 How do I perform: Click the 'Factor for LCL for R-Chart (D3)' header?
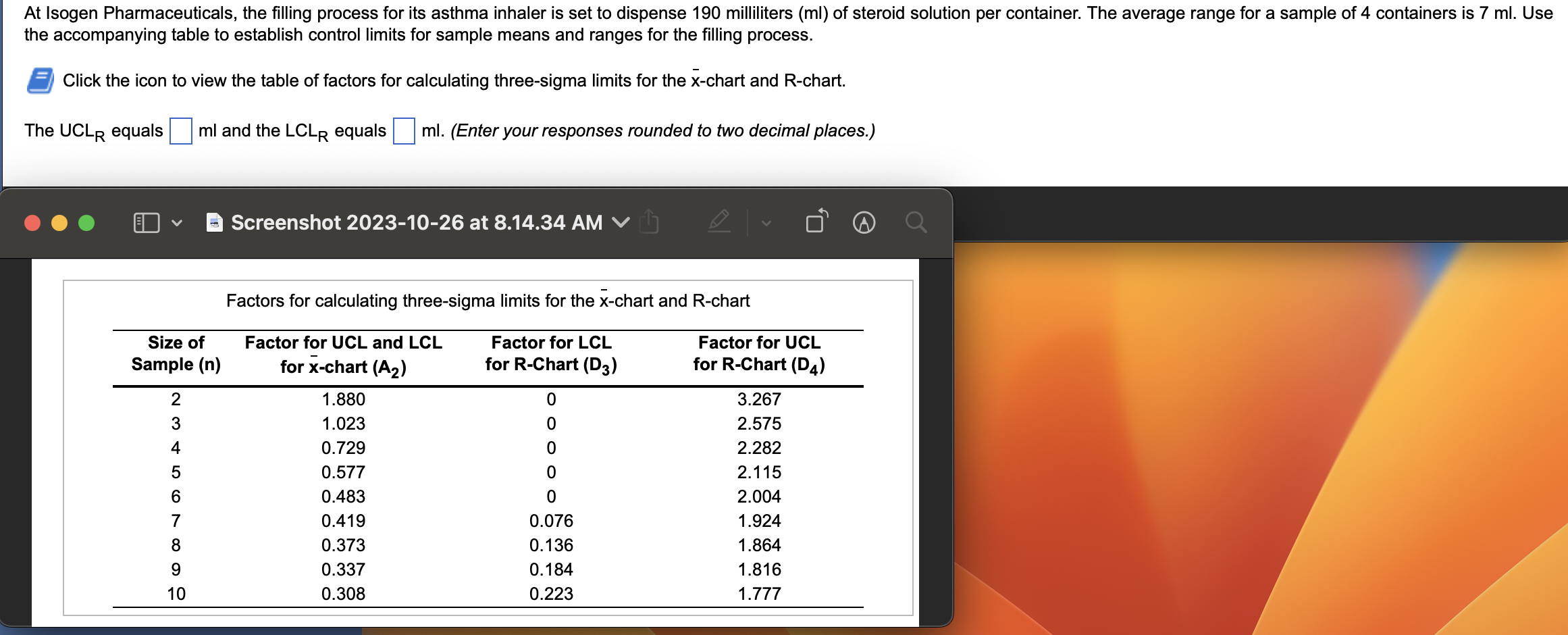551,355
